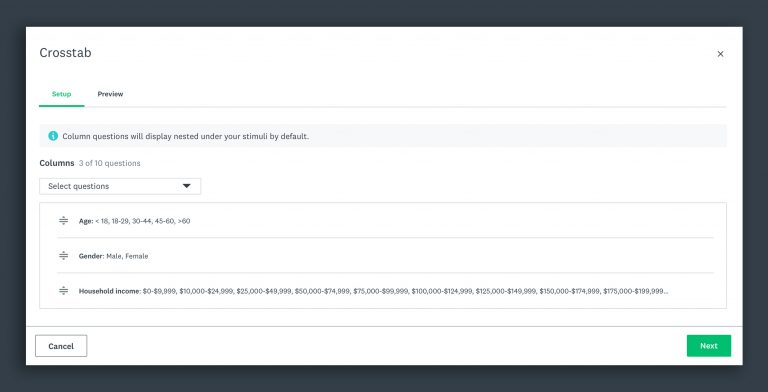This screenshot has width=768, height=392.
Task: Select the Age column question row
Action: (x=385, y=220)
